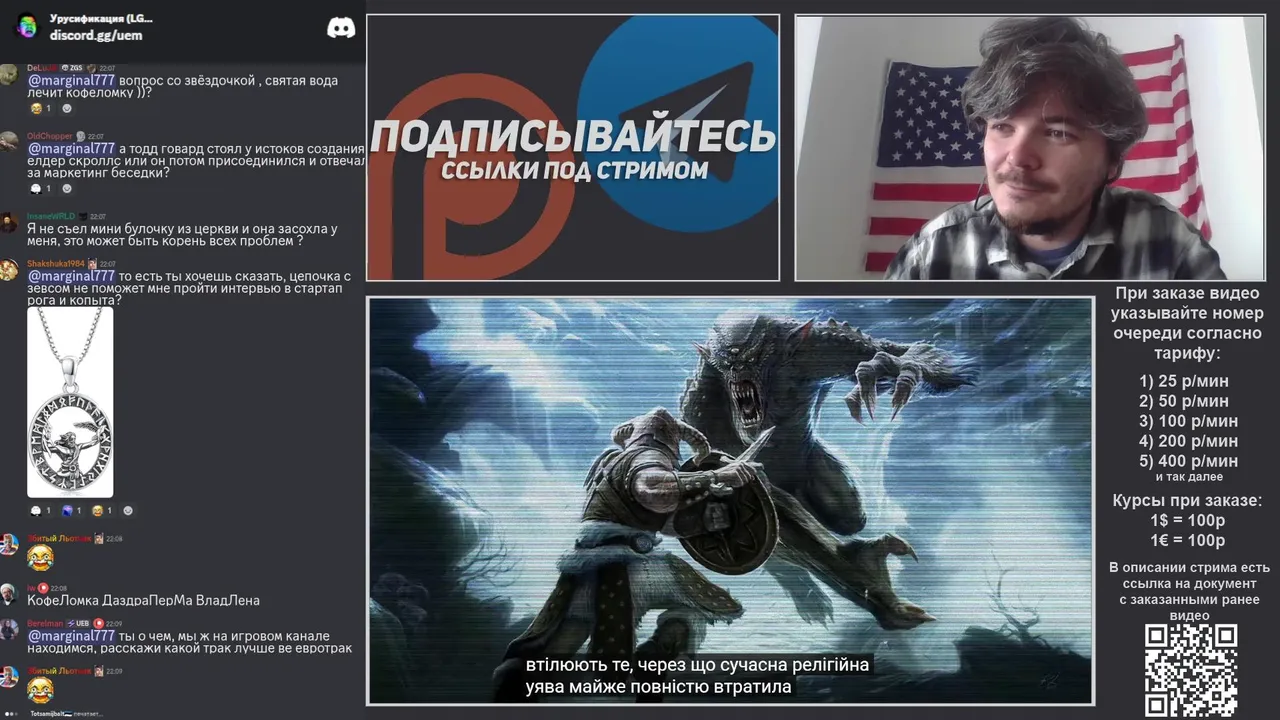Click OldChopper username

tap(49, 135)
